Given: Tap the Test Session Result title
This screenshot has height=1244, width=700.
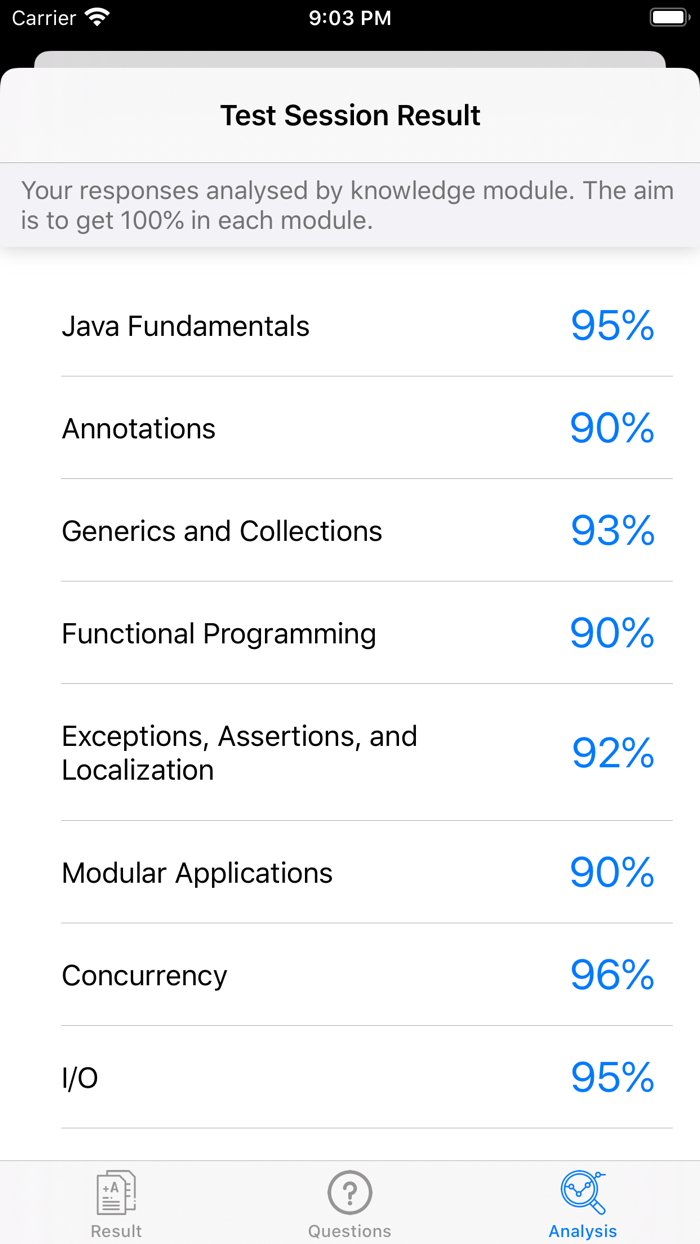Looking at the screenshot, I should click(350, 115).
